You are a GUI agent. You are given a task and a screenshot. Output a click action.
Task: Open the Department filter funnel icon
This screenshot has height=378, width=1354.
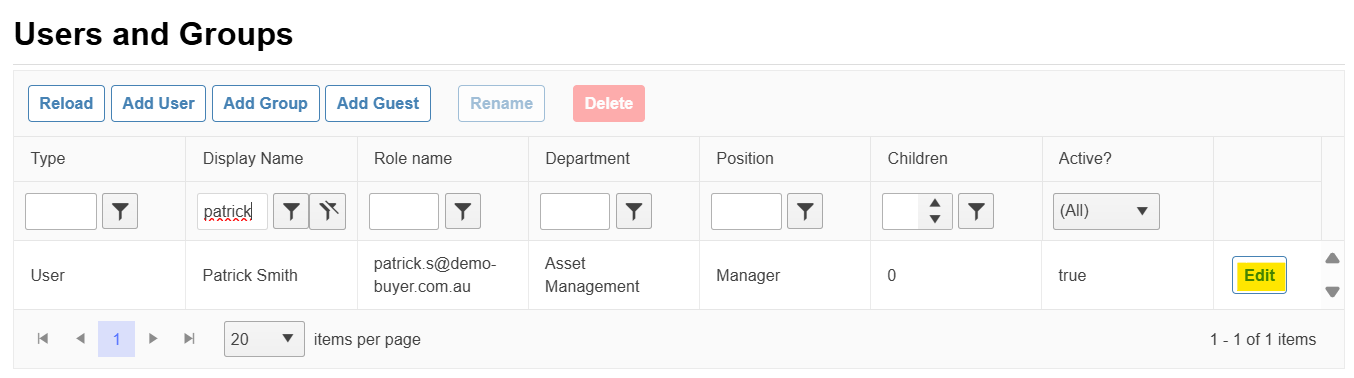[x=634, y=211]
